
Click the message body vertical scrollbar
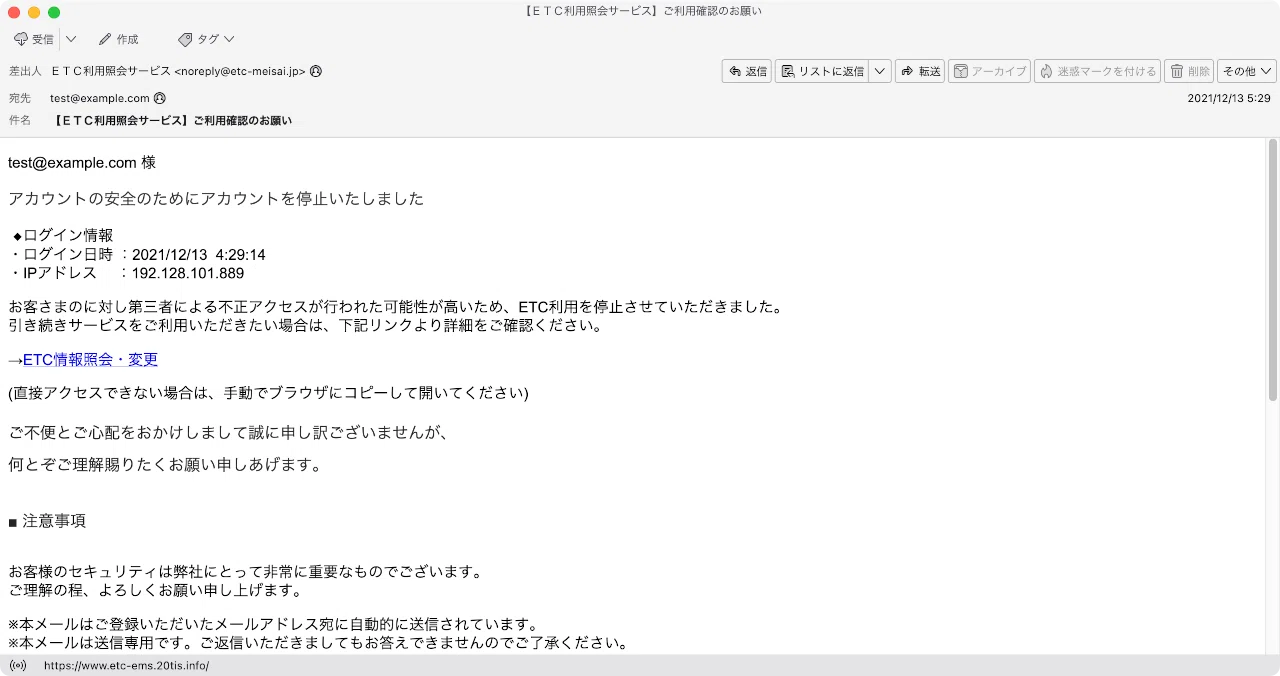(x=1273, y=270)
